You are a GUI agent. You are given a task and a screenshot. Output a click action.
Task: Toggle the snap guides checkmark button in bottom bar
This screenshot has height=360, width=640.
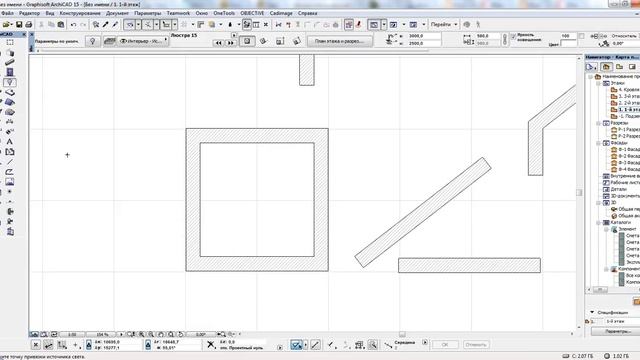296,345
